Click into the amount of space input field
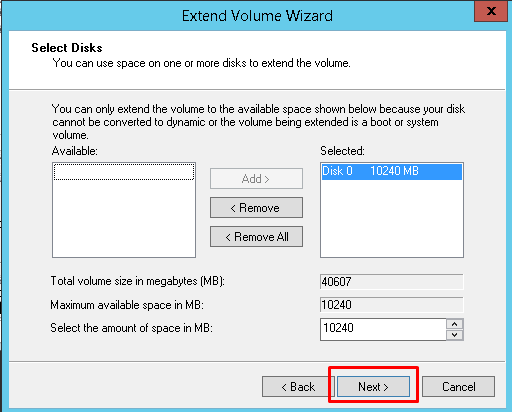512x412 pixels. click(x=383, y=329)
